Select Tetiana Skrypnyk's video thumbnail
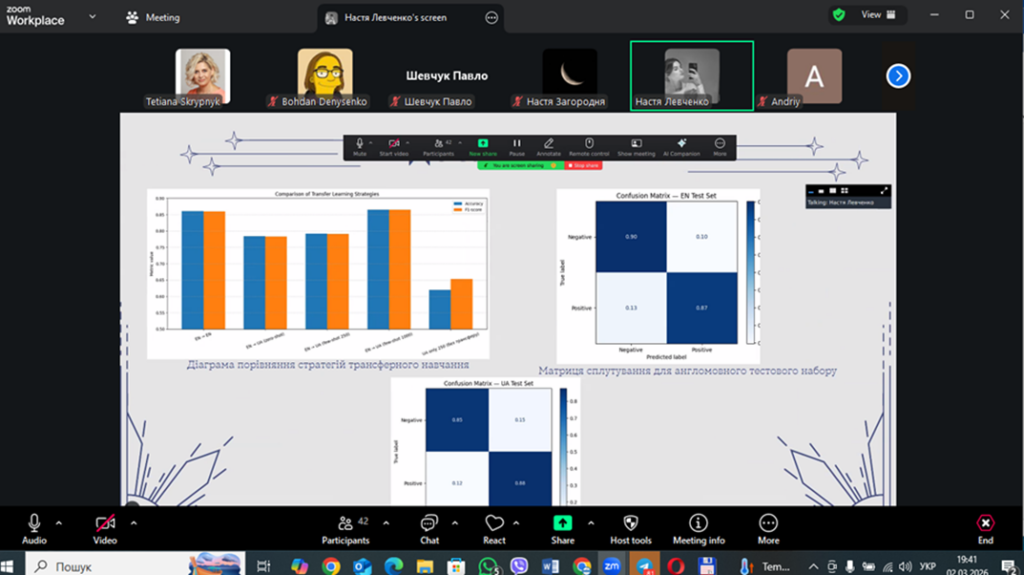This screenshot has height=575, width=1024. [202, 77]
